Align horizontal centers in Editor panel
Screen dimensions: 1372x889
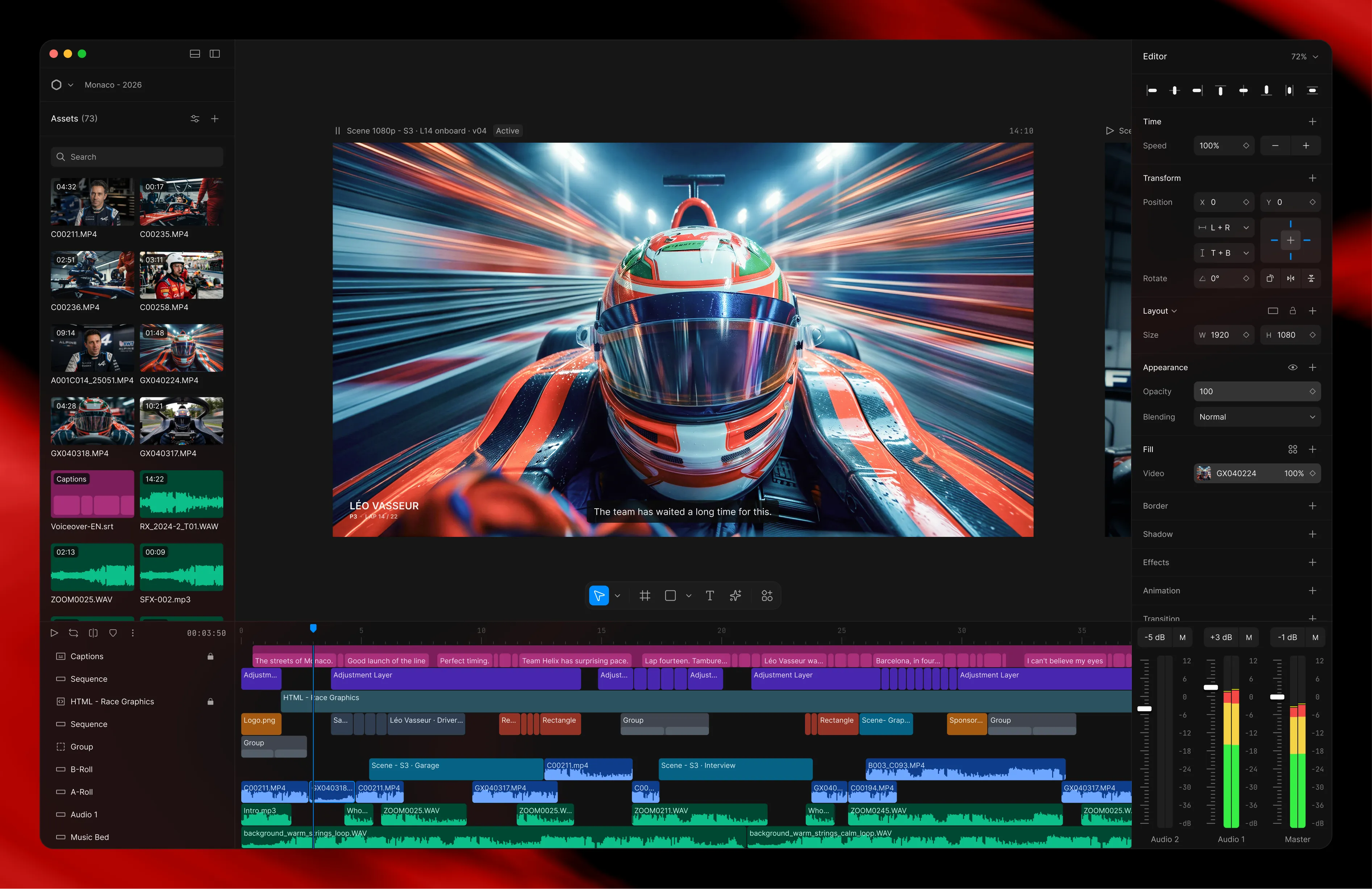[1175, 91]
